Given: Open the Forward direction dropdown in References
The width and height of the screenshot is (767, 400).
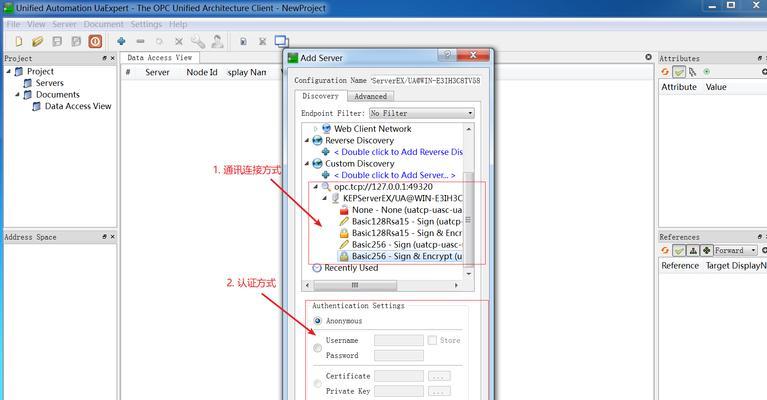Looking at the screenshot, I should click(x=735, y=250).
